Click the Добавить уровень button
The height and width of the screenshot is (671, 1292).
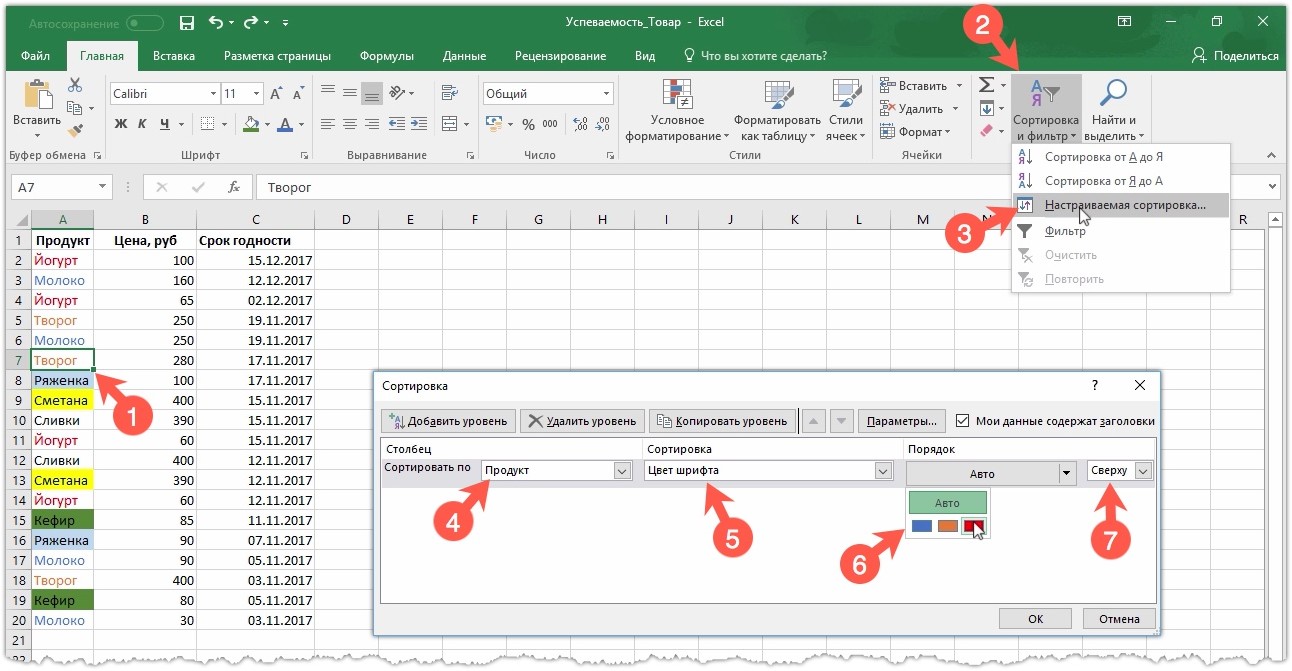tap(449, 421)
